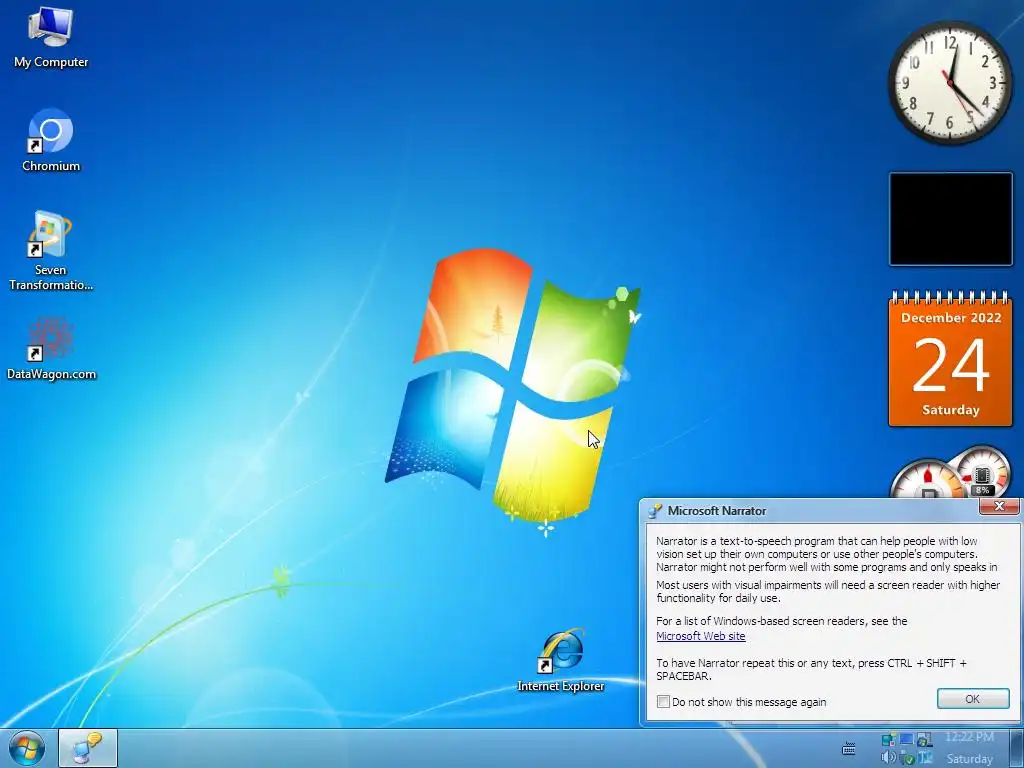1024x768 pixels.
Task: Click the Saturday label in the taskbar
Action: [x=969, y=759]
